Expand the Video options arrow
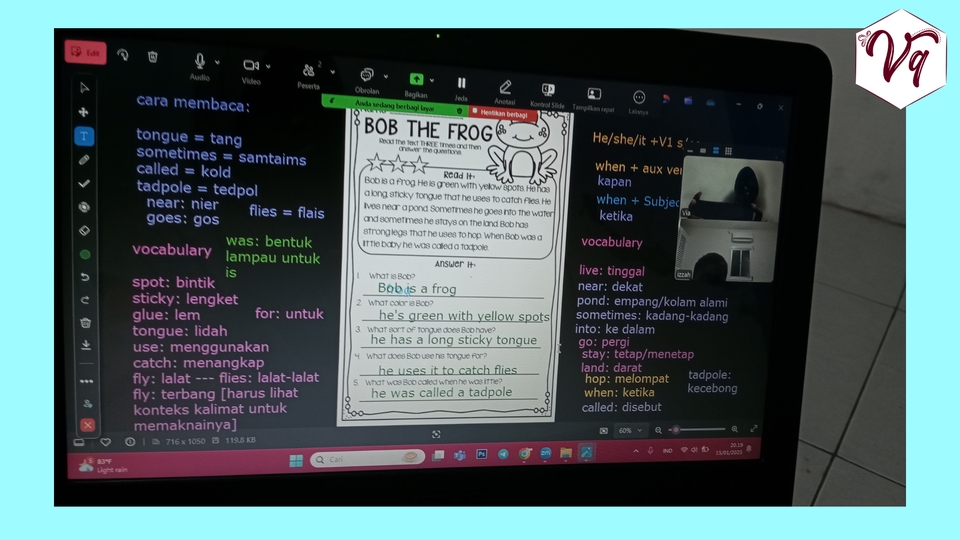Image resolution: width=960 pixels, height=540 pixels. point(268,66)
